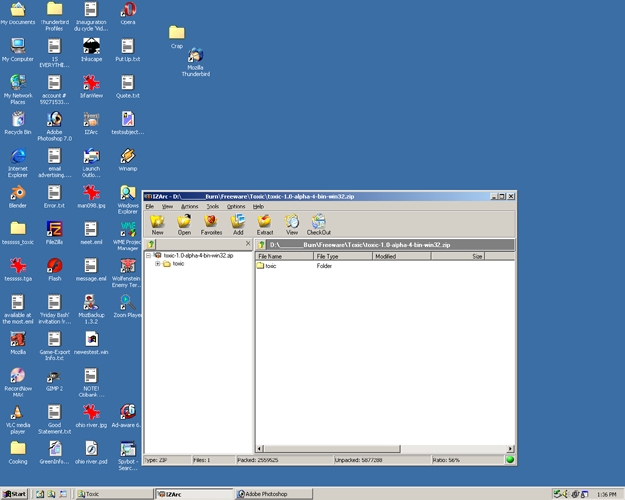Open the Favorites toolbar icon in IZArc
The image size is (625, 500).
211,224
